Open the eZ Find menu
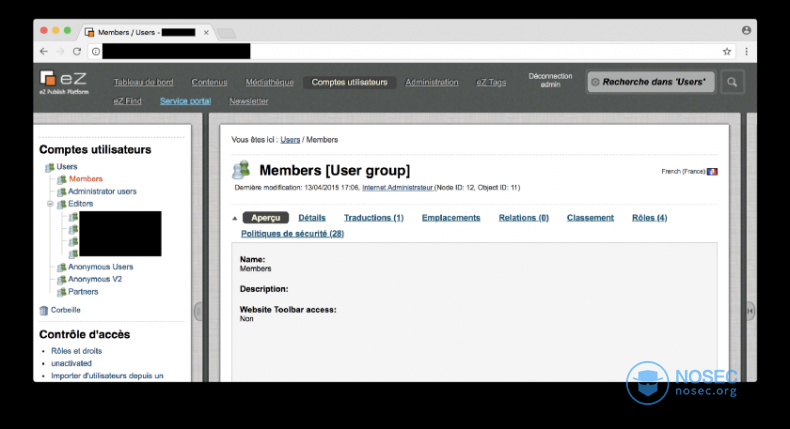Screen dimensions: 790x429 pos(127,101)
